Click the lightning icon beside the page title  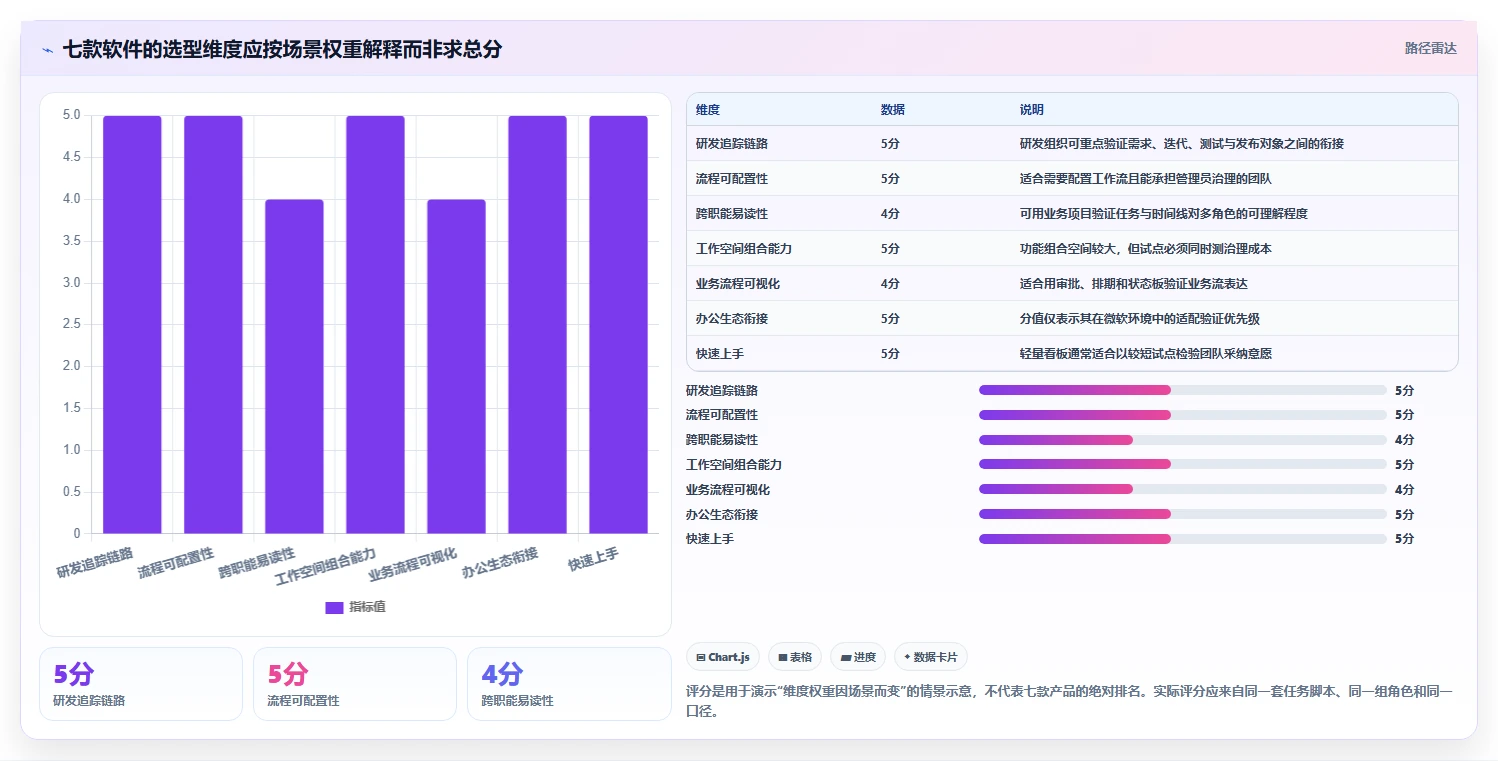click(47, 49)
